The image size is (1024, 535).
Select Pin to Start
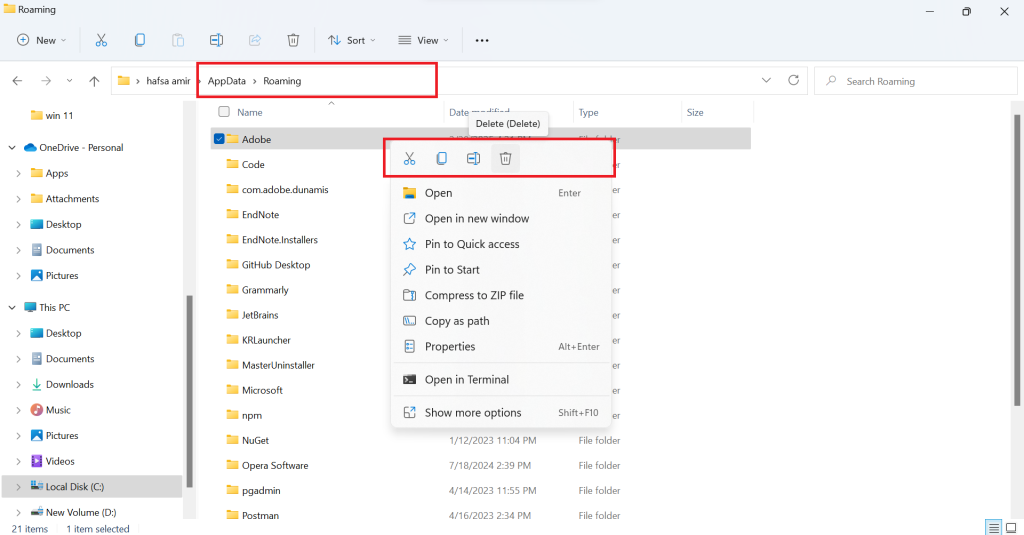click(501, 269)
